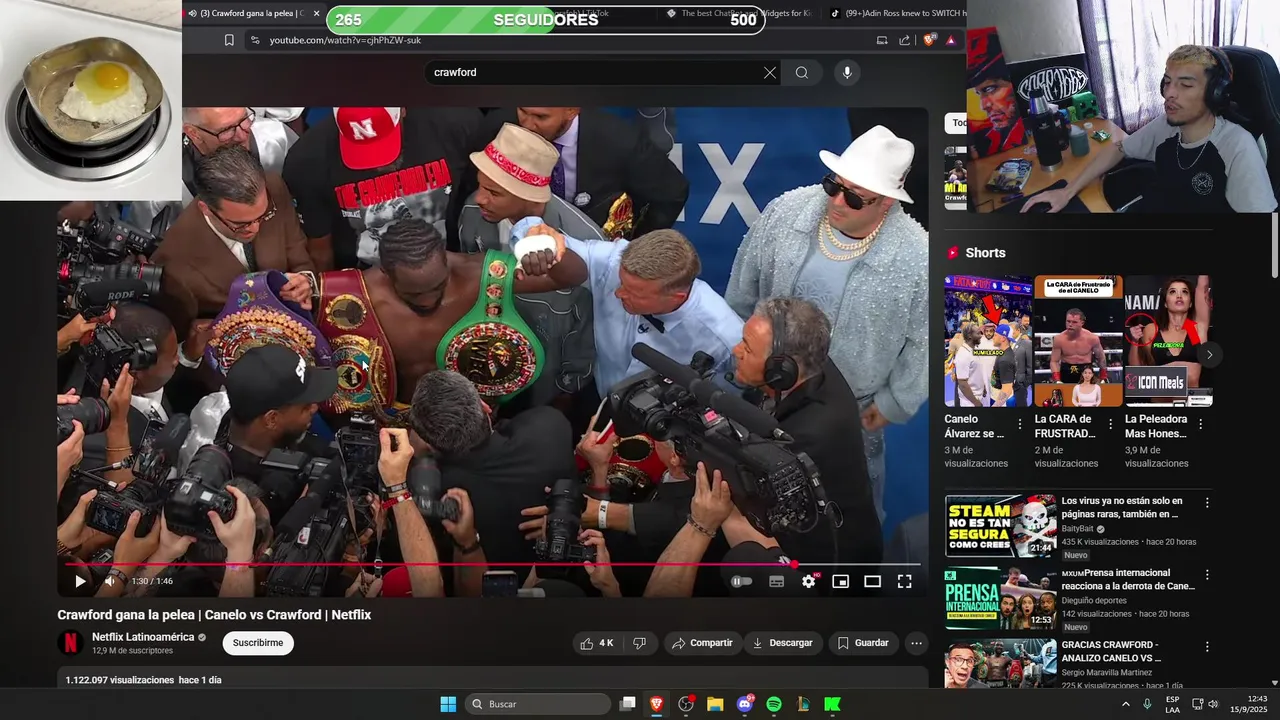Image resolution: width=1280 pixels, height=720 pixels.
Task: Open Netflix Latinoamérica channel name link
Action: (143, 637)
